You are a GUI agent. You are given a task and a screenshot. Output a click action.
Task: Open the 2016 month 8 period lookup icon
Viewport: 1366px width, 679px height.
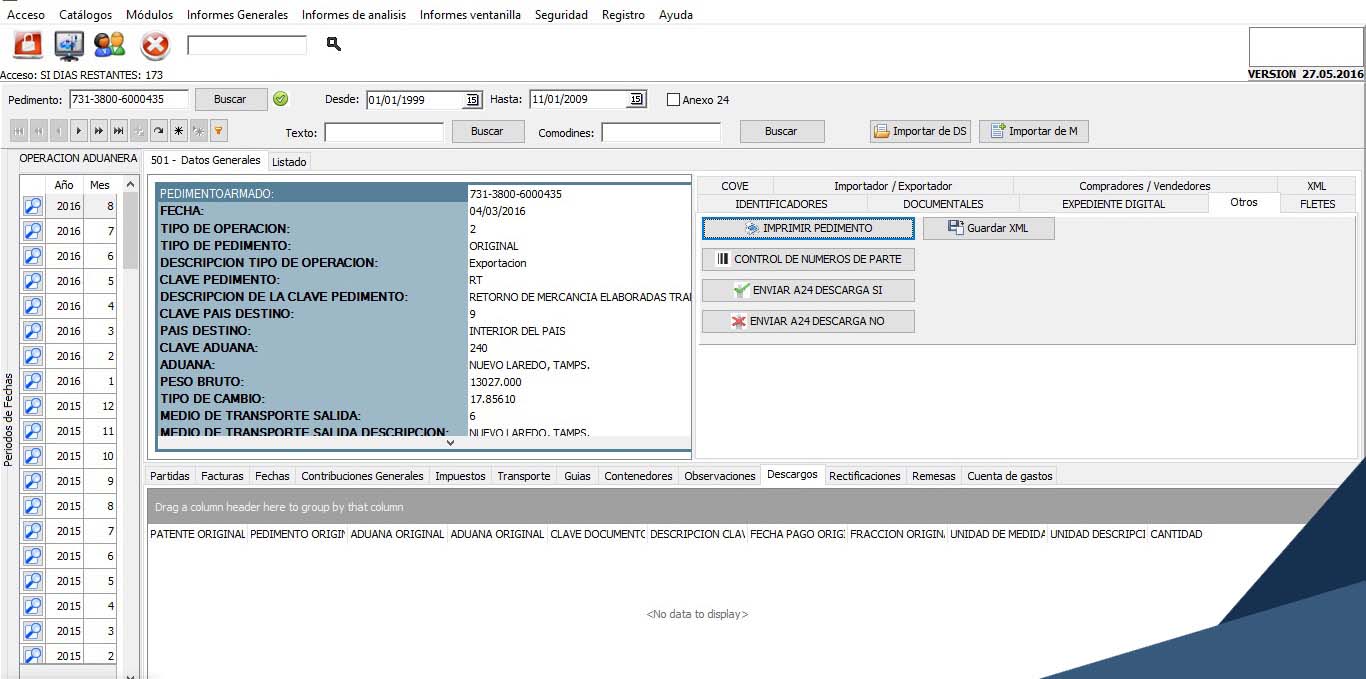pyautogui.click(x=33, y=206)
